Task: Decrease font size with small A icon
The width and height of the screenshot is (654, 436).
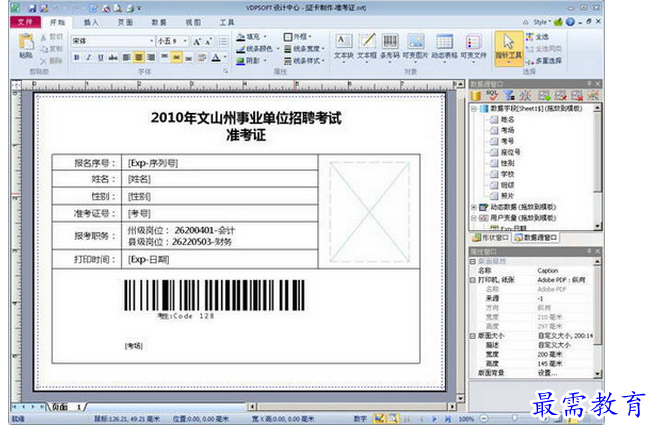Action: coord(209,41)
